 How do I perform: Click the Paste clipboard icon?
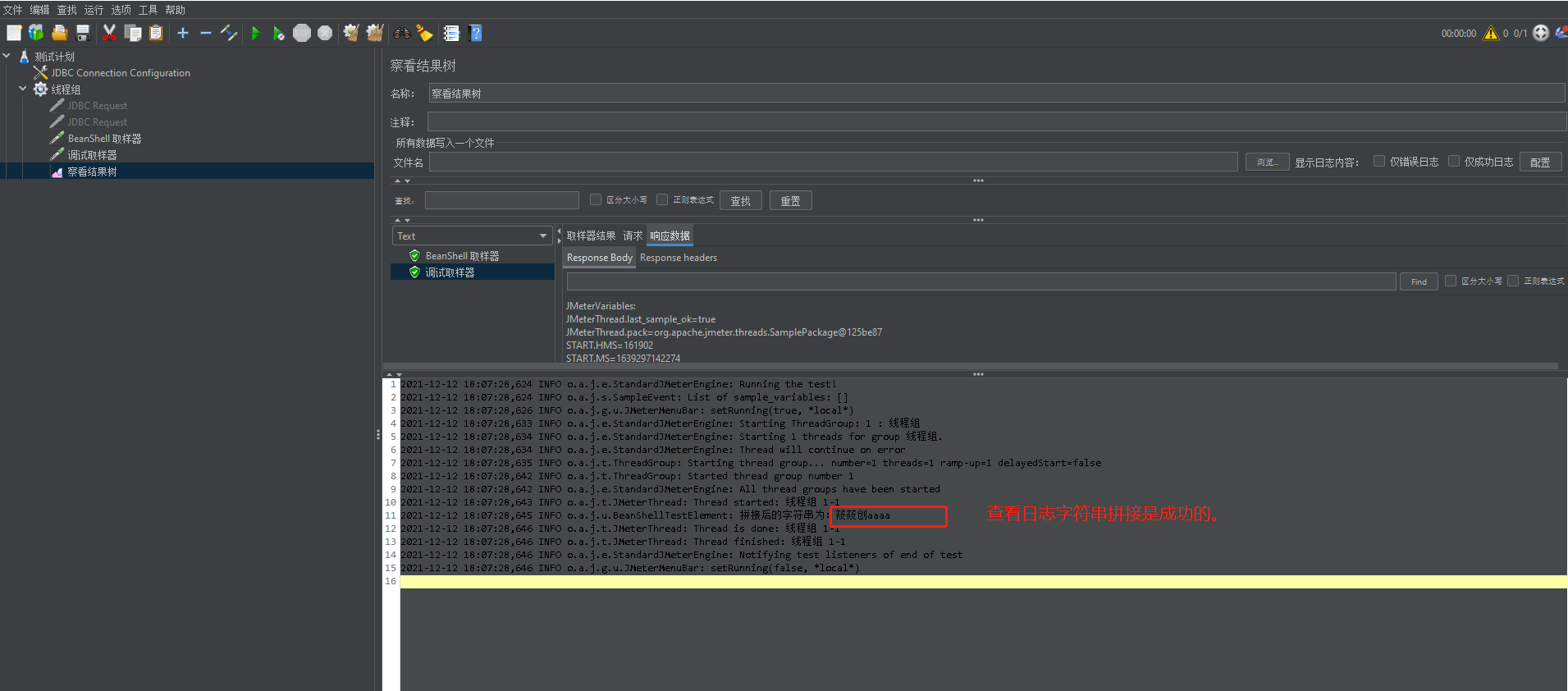pyautogui.click(x=156, y=33)
